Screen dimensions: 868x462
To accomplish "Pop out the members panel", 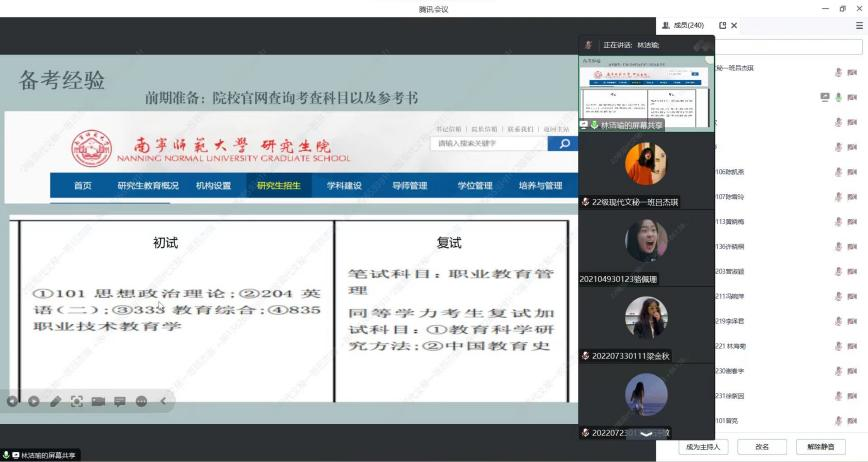I will 722,26.
